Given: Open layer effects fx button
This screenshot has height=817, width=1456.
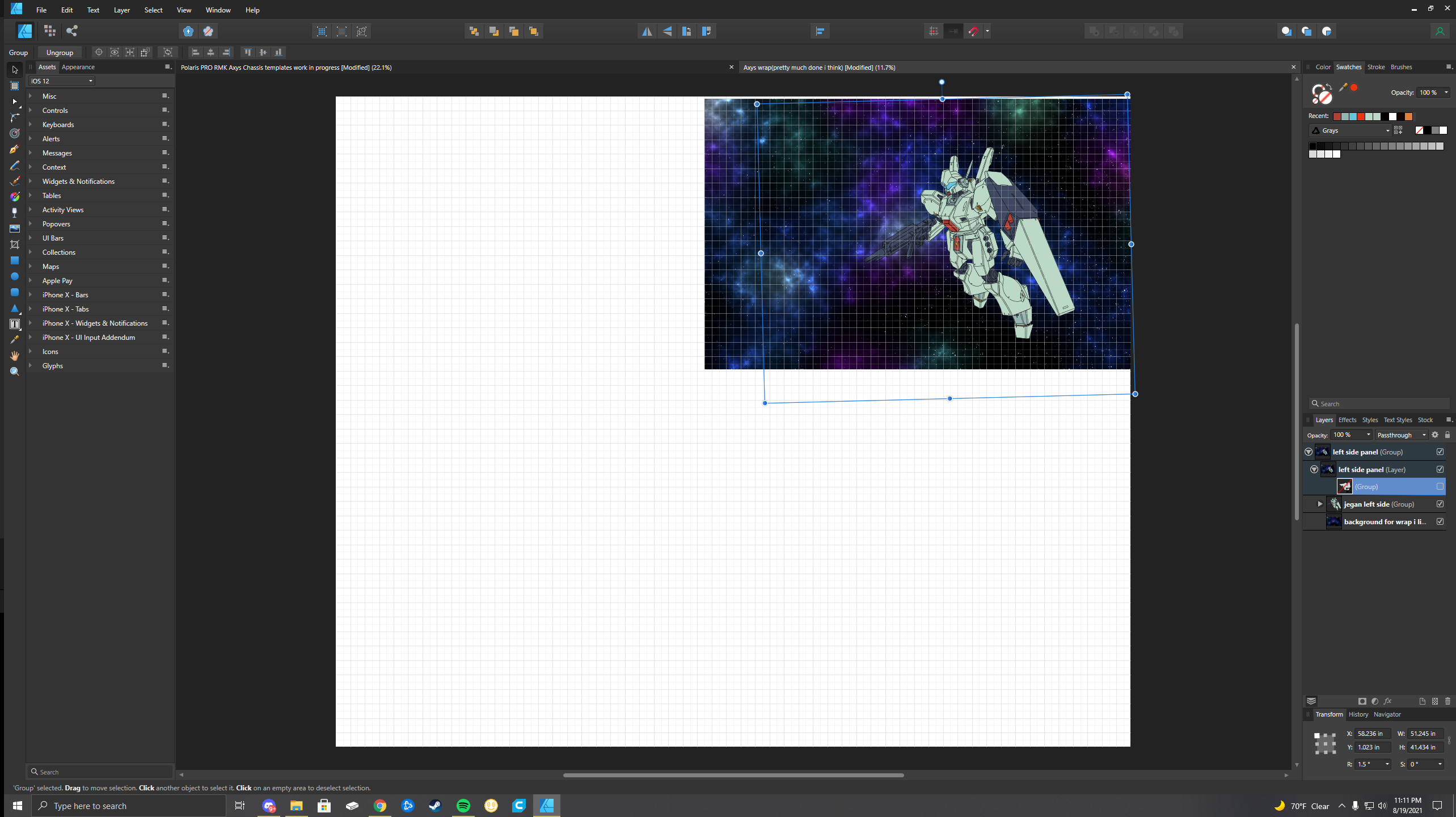Looking at the screenshot, I should (1387, 701).
